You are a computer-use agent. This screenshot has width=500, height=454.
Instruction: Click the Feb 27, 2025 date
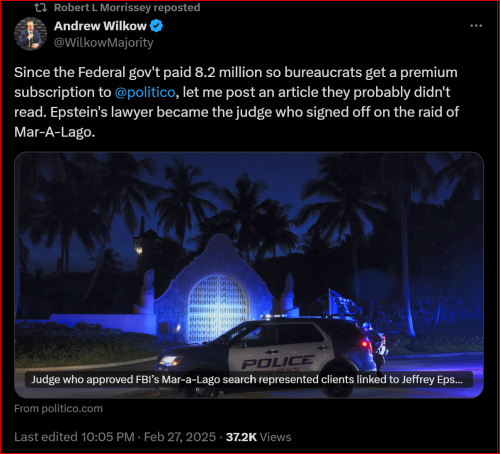(x=180, y=437)
